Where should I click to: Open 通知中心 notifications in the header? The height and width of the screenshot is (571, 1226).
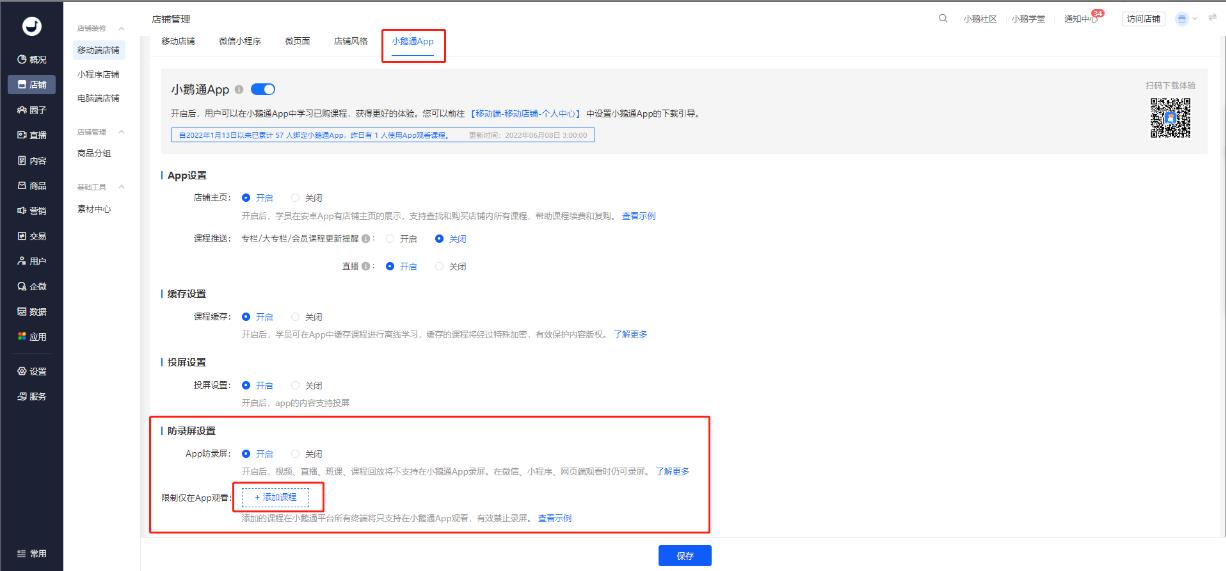click(1081, 19)
